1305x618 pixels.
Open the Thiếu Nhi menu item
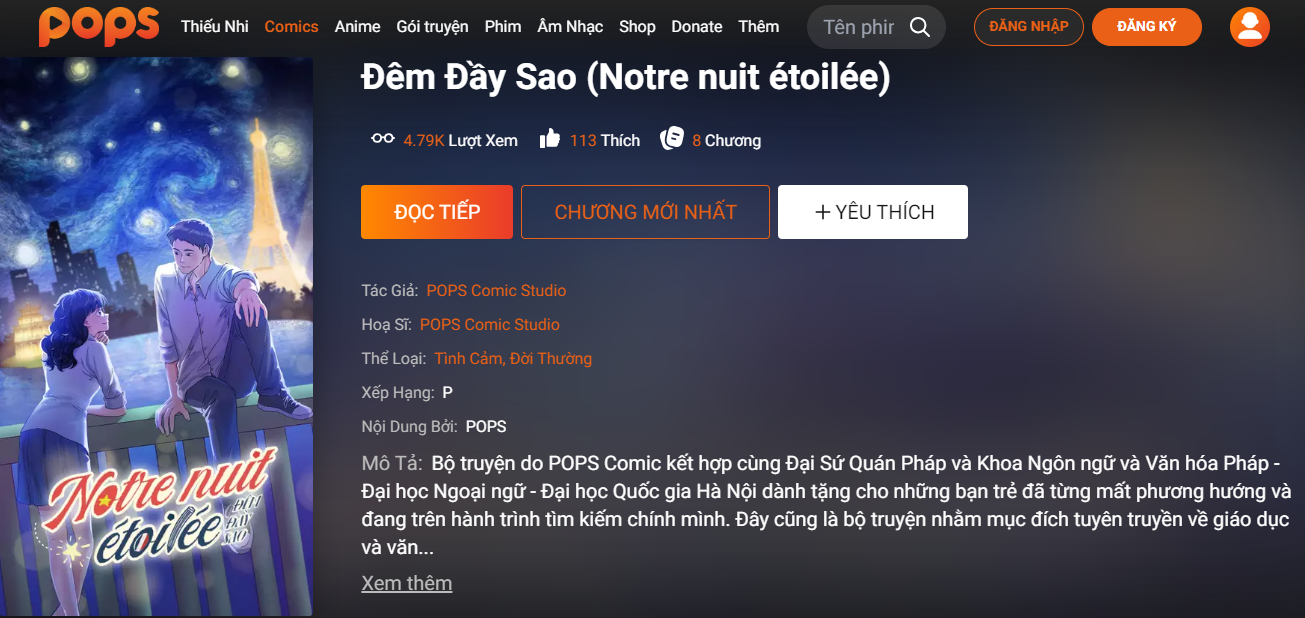[x=215, y=27]
